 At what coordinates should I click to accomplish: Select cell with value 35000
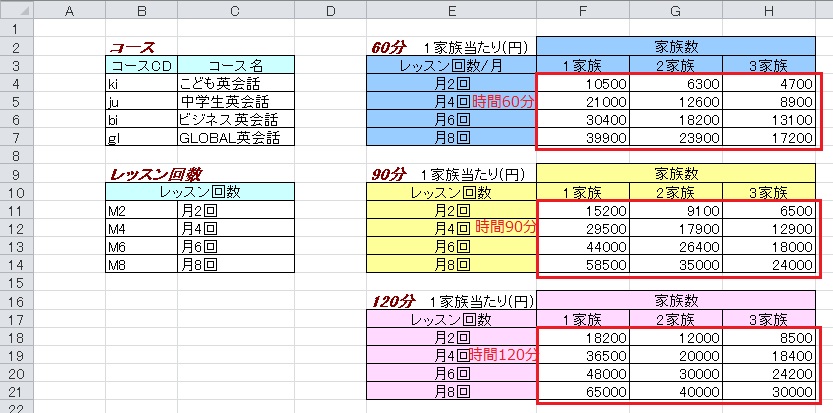coord(676,264)
